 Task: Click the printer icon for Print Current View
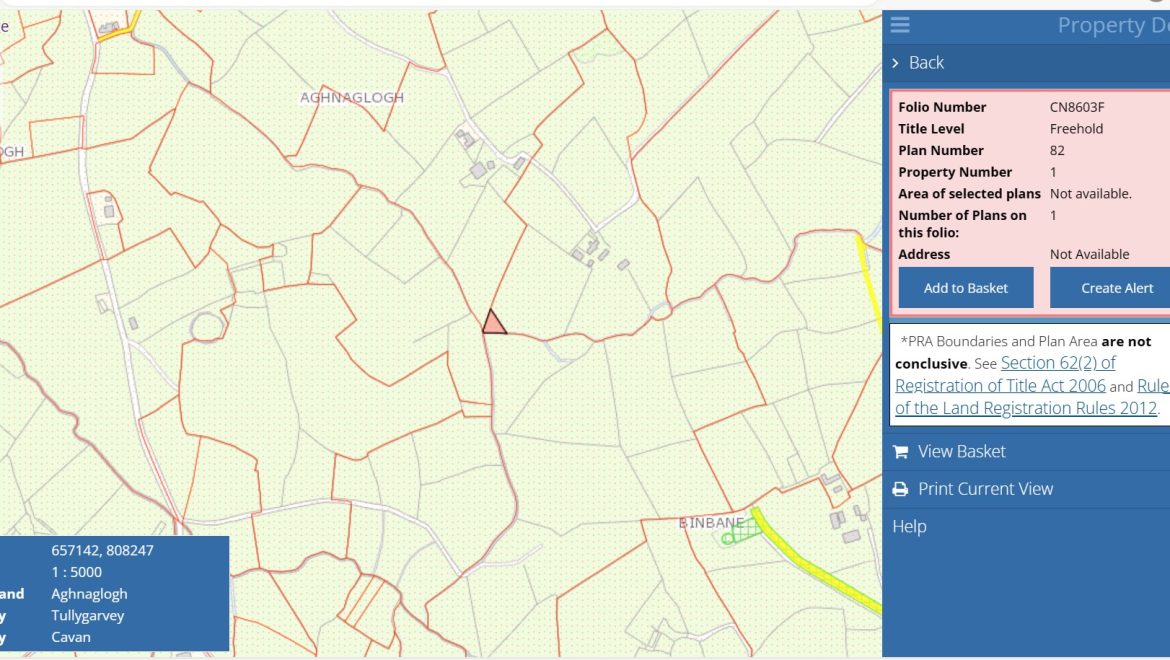coord(900,489)
